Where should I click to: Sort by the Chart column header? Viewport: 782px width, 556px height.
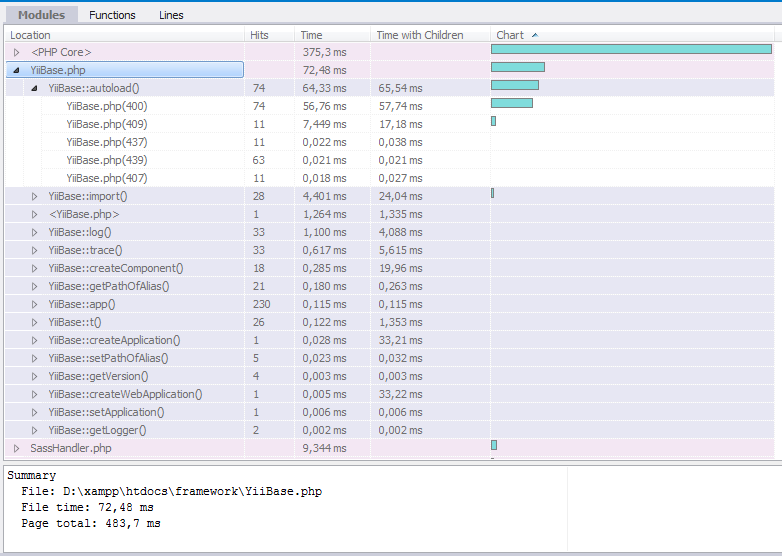510,35
